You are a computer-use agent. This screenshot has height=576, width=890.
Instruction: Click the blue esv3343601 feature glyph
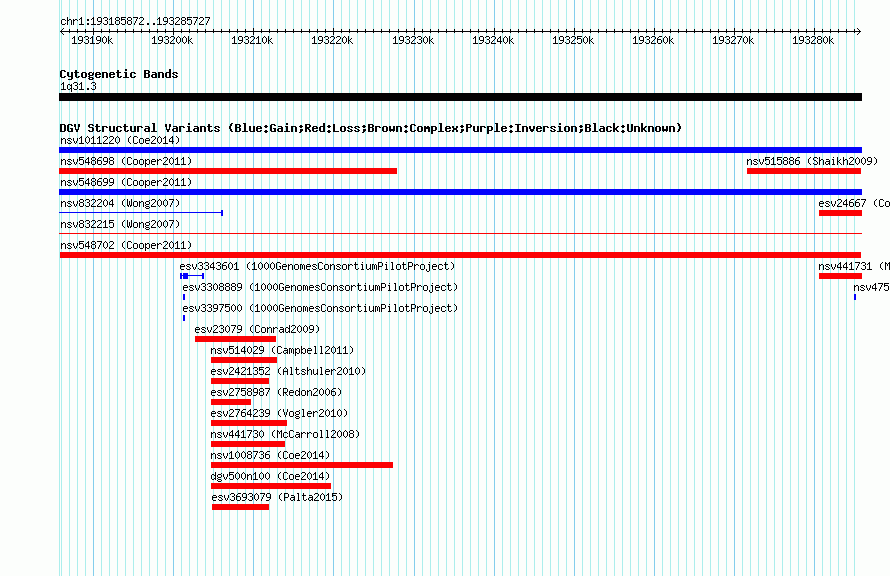coord(192,276)
